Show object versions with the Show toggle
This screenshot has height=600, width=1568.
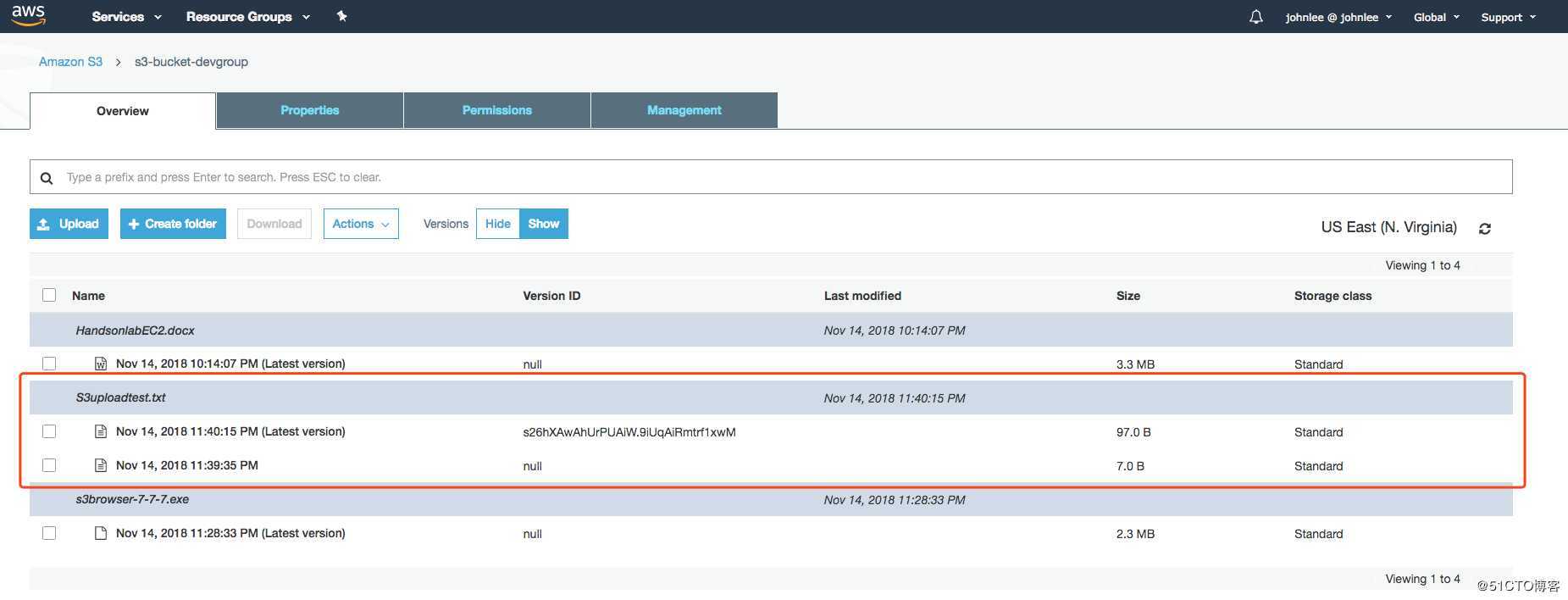pyautogui.click(x=544, y=224)
